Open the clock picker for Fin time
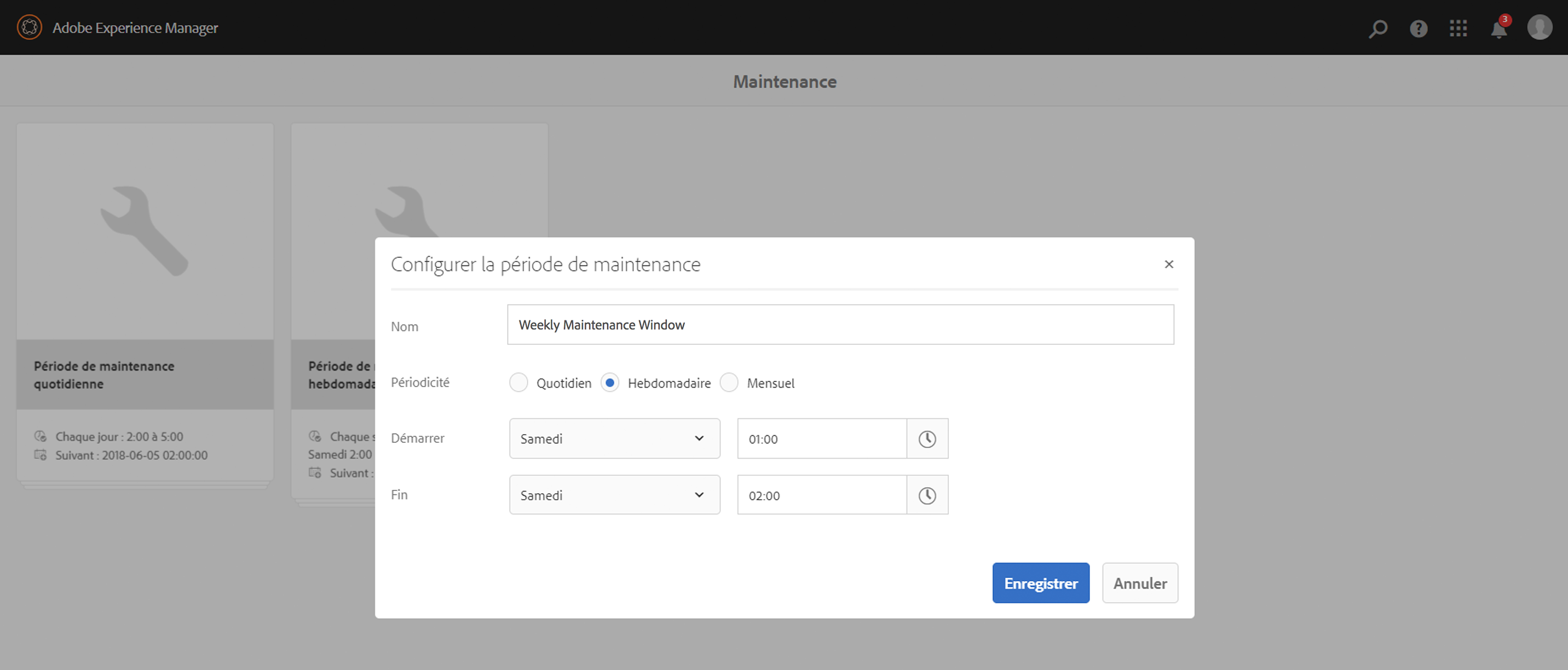The height and width of the screenshot is (670, 1568). click(927, 495)
